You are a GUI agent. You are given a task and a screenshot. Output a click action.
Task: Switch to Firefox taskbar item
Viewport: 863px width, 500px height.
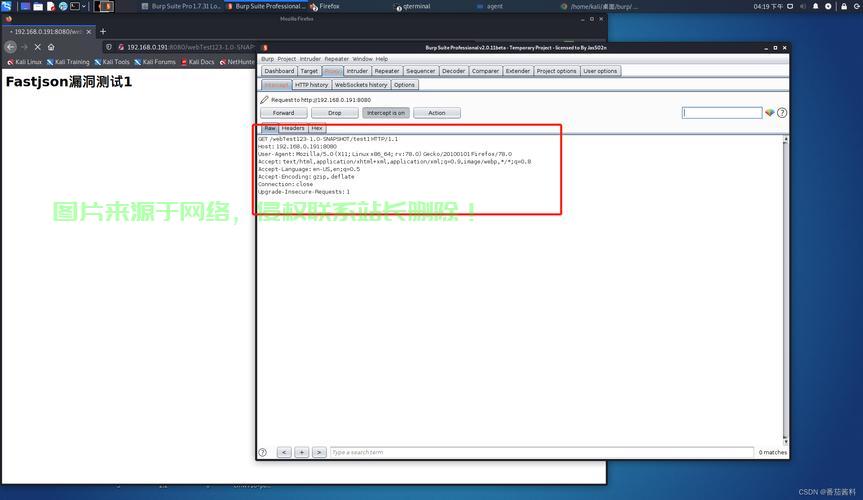(325, 6)
